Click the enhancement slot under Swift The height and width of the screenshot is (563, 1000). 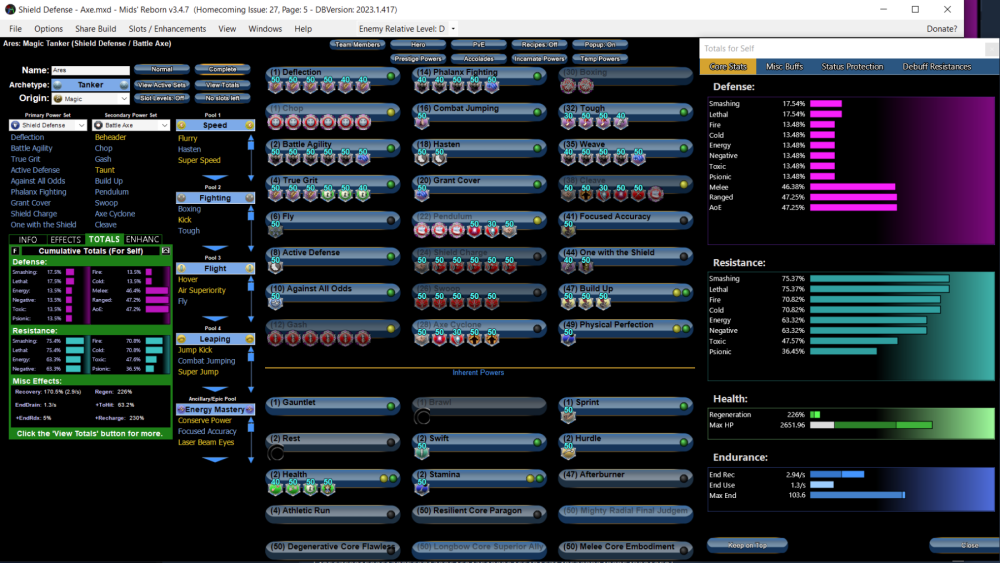421,452
